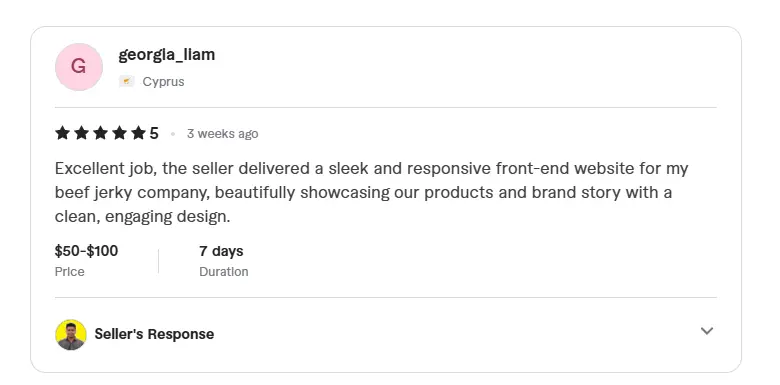Click the Price label
Viewport: 780px width, 385px height.
click(70, 272)
